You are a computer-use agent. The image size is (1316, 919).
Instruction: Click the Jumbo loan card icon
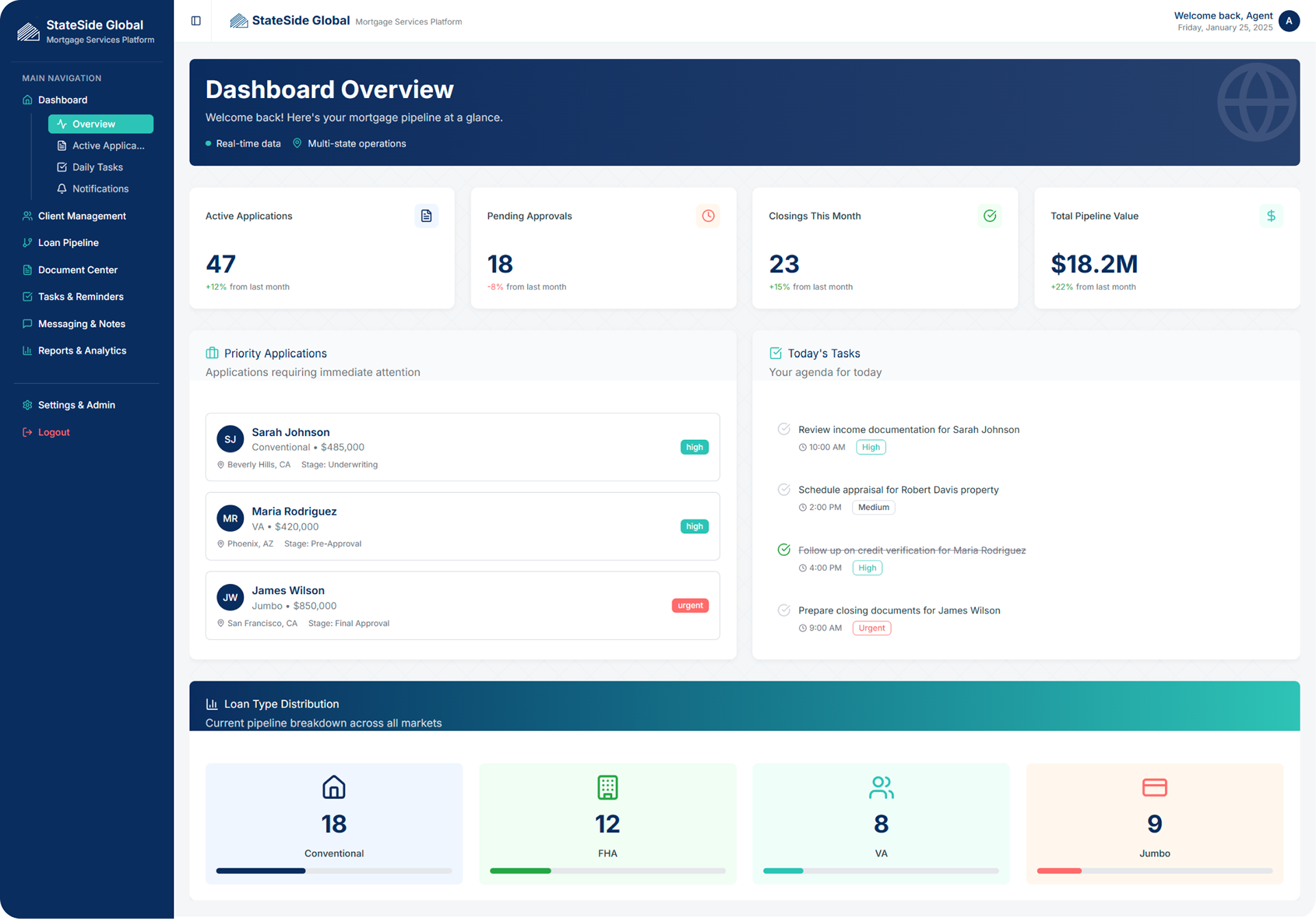[1154, 787]
